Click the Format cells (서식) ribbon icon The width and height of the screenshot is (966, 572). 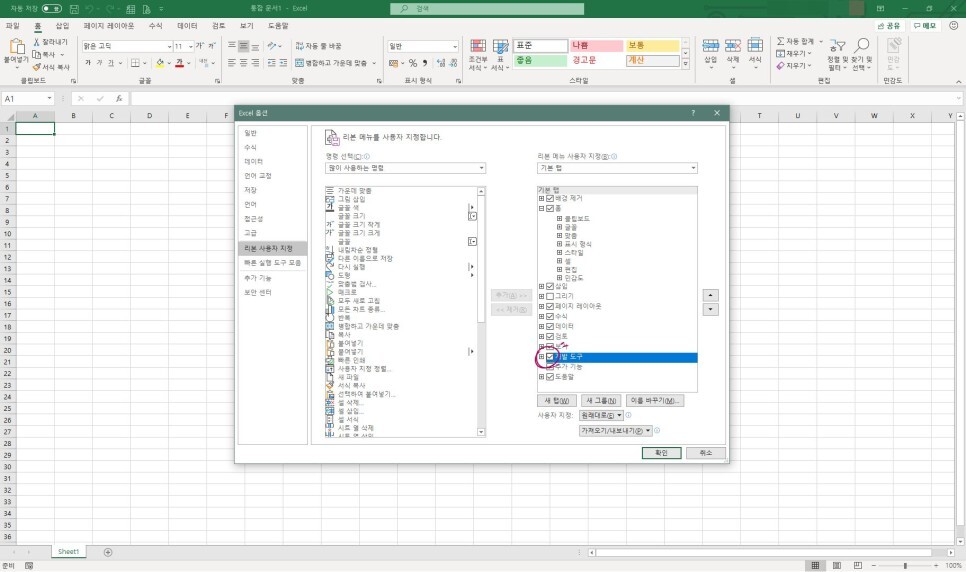755,45
